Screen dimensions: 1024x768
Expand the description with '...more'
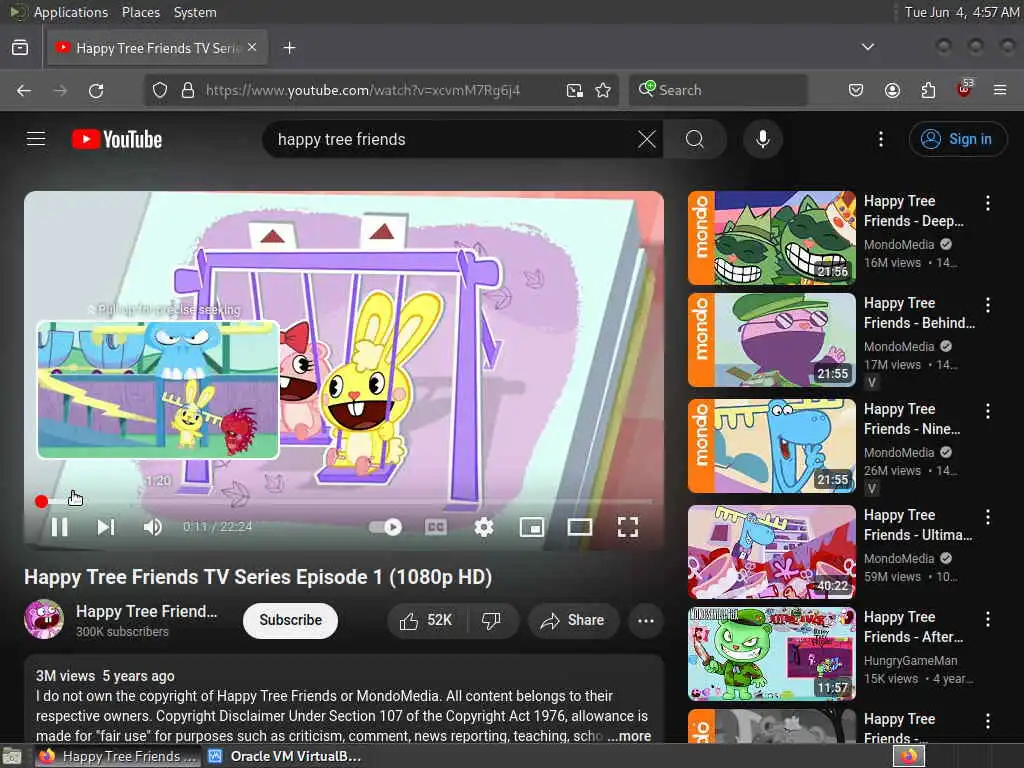click(629, 736)
